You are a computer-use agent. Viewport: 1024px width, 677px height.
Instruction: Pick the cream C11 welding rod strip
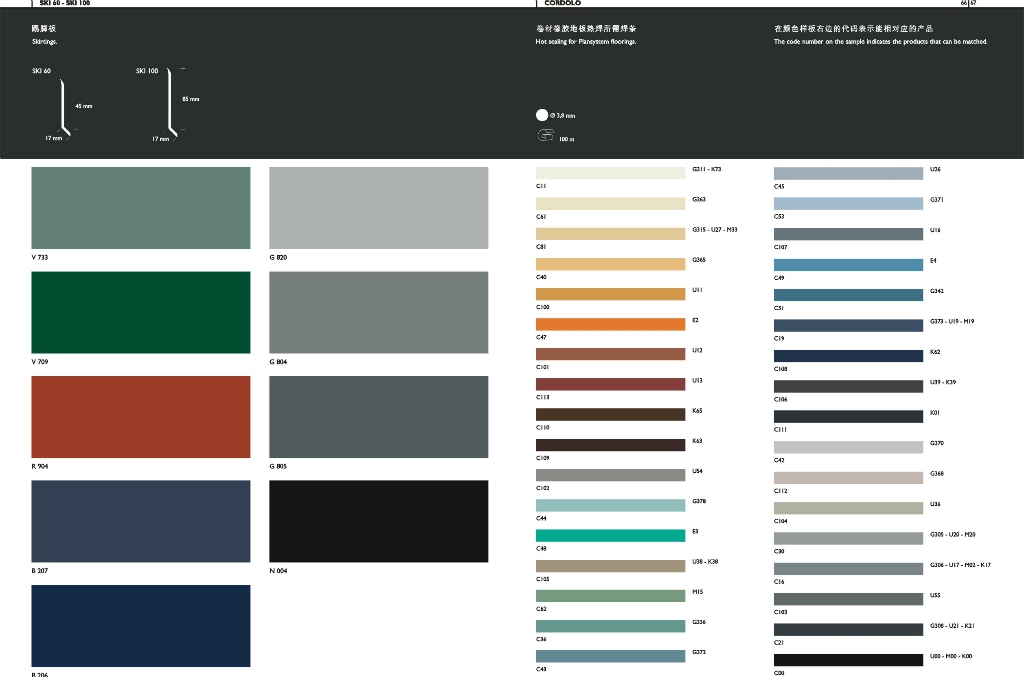coord(610,173)
